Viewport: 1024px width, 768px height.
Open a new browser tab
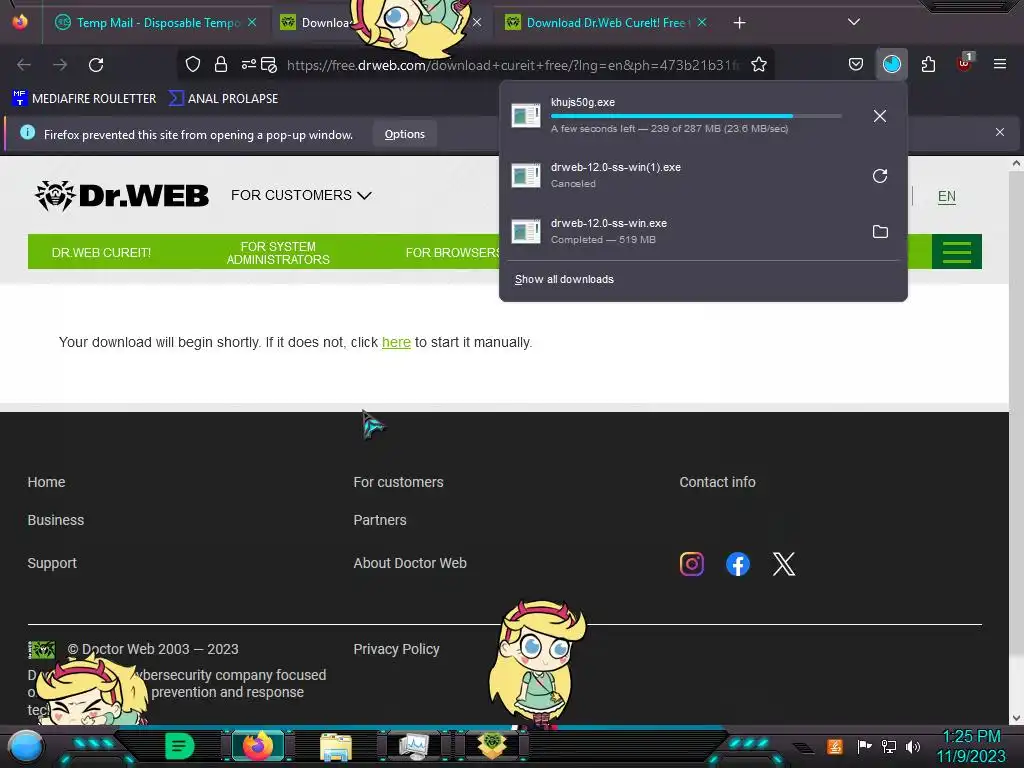point(739,23)
